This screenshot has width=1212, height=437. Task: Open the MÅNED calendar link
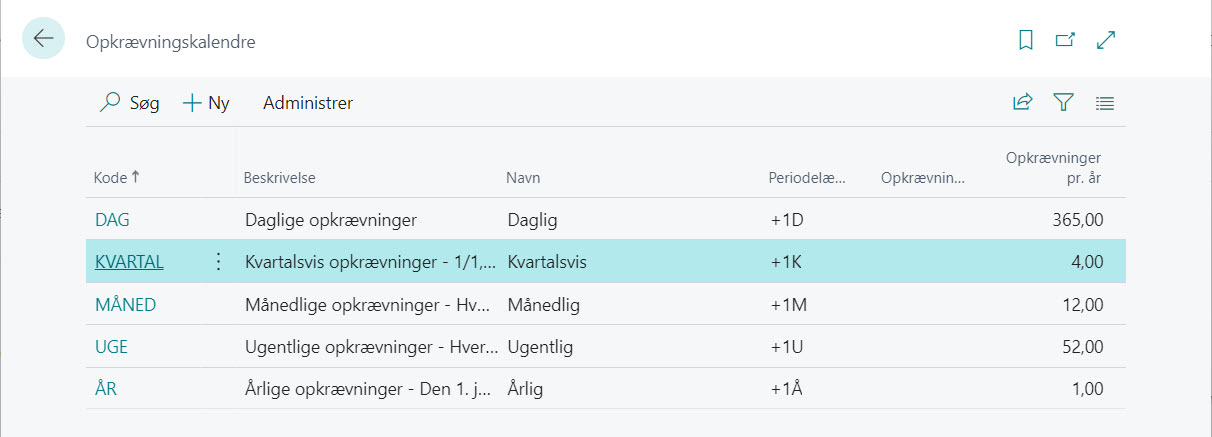(x=126, y=304)
